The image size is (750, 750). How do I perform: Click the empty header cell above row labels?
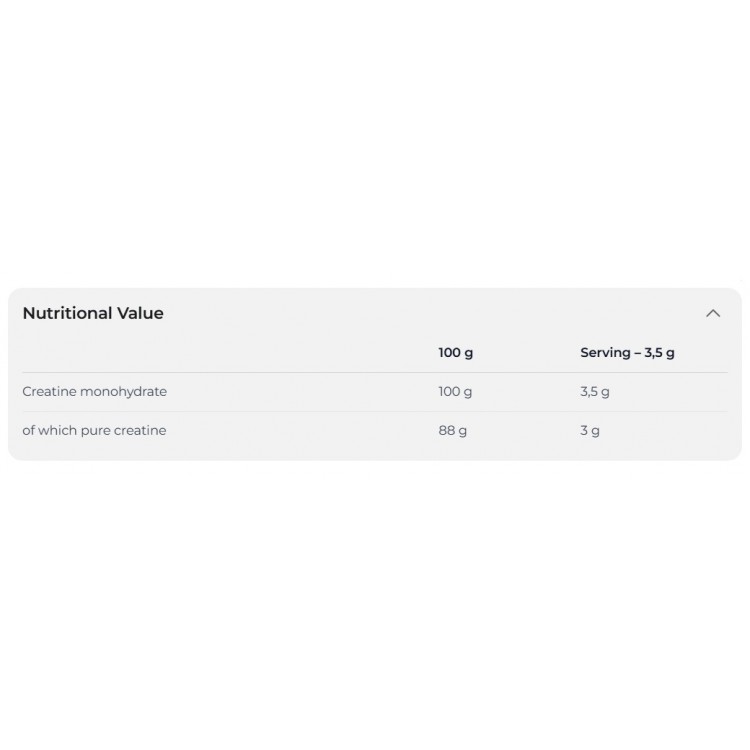click(x=200, y=352)
